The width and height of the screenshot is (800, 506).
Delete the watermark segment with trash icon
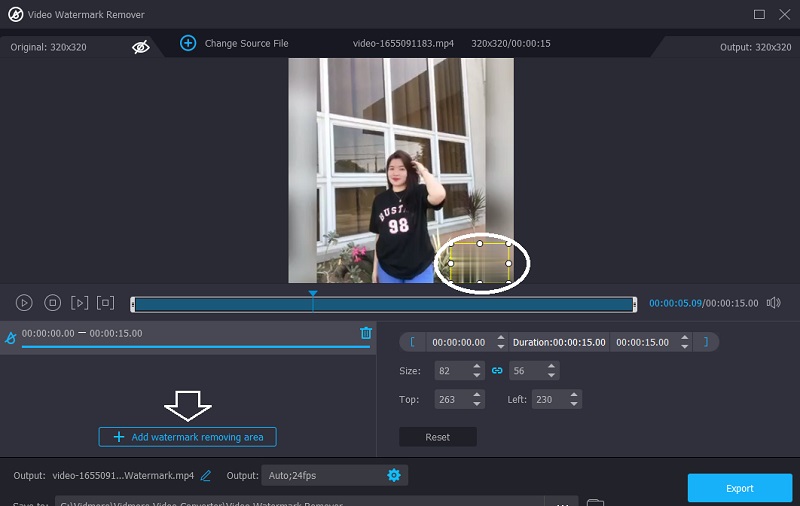(x=366, y=333)
